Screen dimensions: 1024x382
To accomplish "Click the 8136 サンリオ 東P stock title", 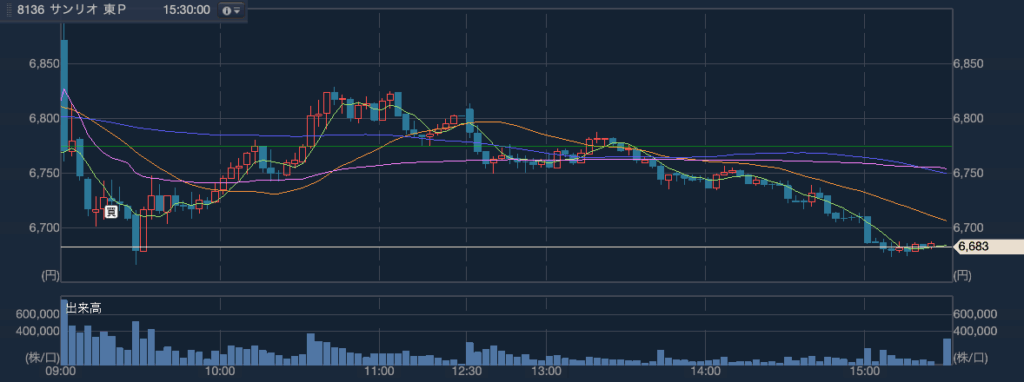I will 72,10.
